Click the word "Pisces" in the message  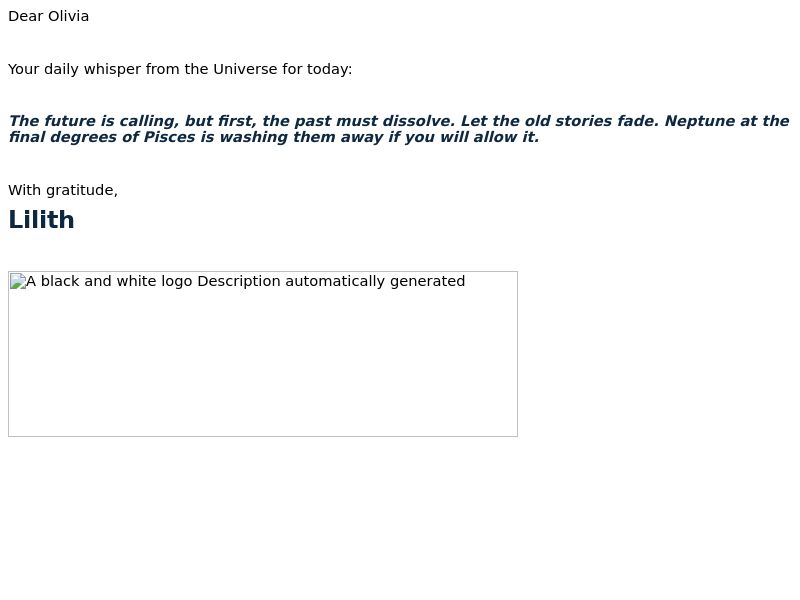pyautogui.click(x=169, y=137)
